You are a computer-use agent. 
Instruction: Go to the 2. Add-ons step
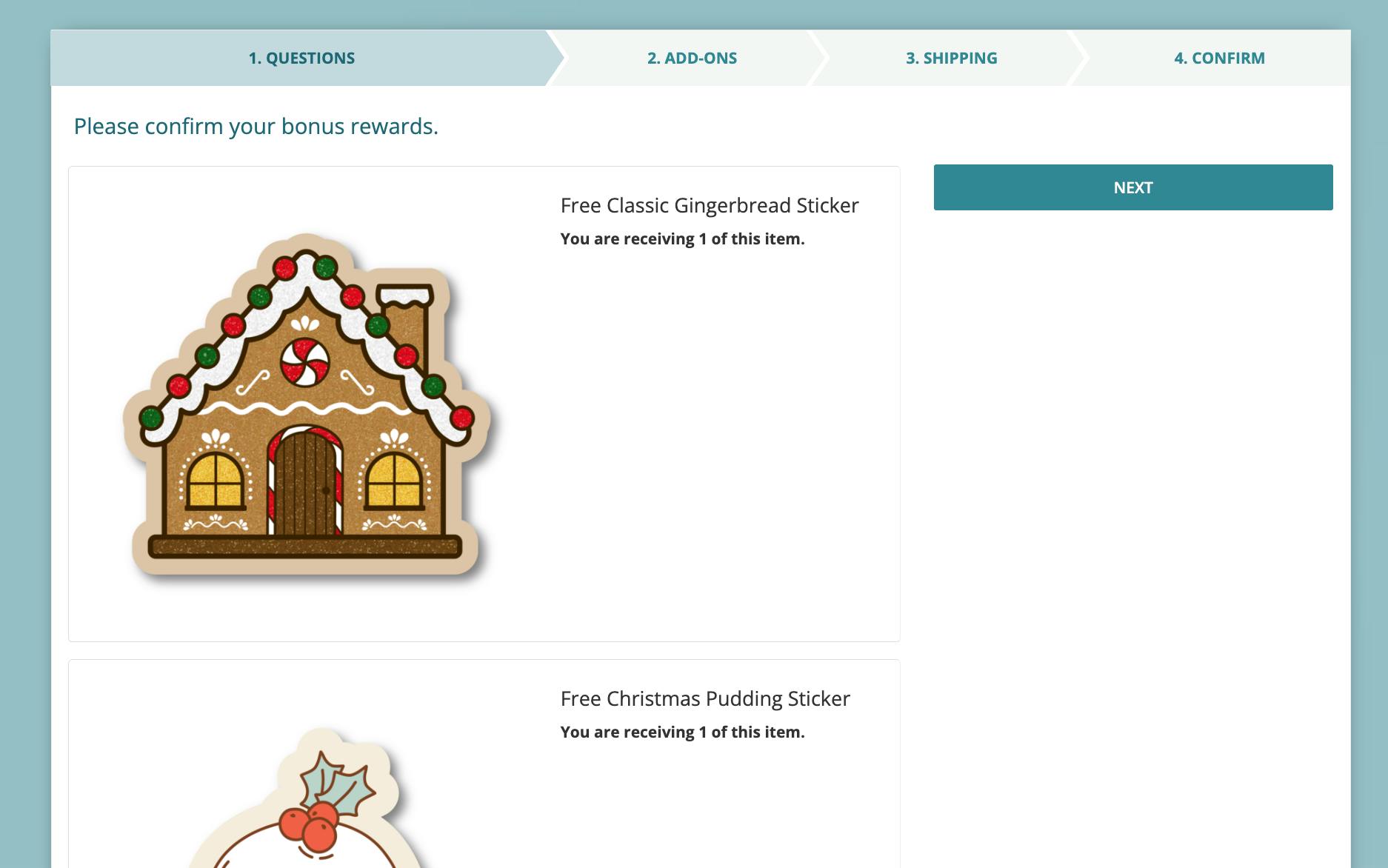692,58
